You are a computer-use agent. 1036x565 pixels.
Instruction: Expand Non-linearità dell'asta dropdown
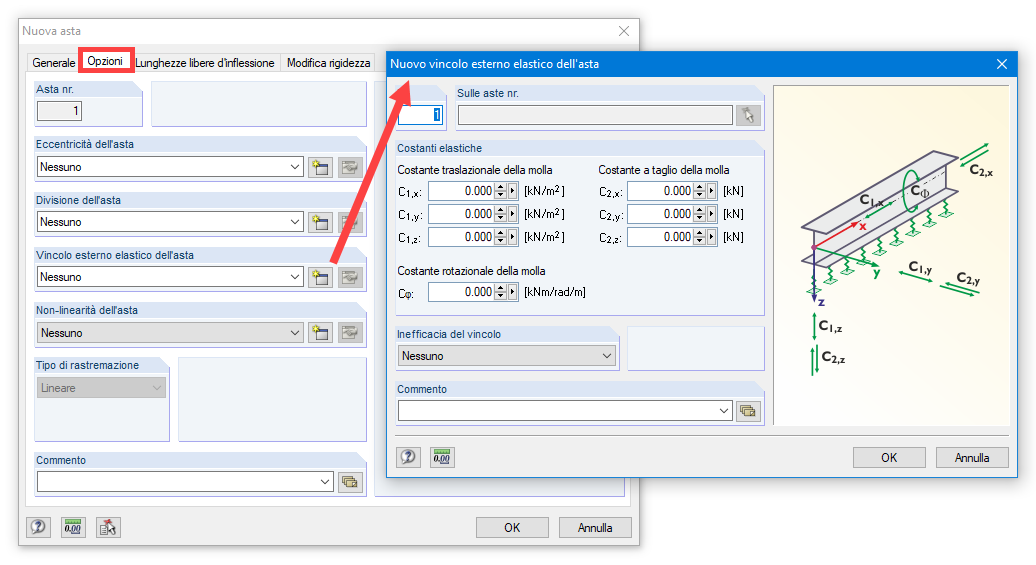click(295, 333)
